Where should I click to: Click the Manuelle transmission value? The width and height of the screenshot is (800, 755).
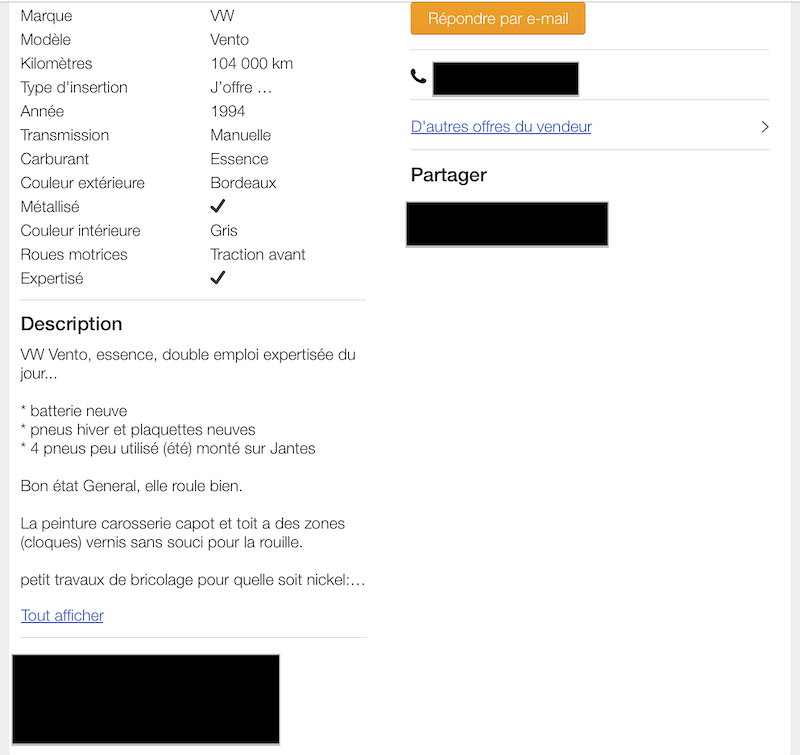tap(241, 135)
